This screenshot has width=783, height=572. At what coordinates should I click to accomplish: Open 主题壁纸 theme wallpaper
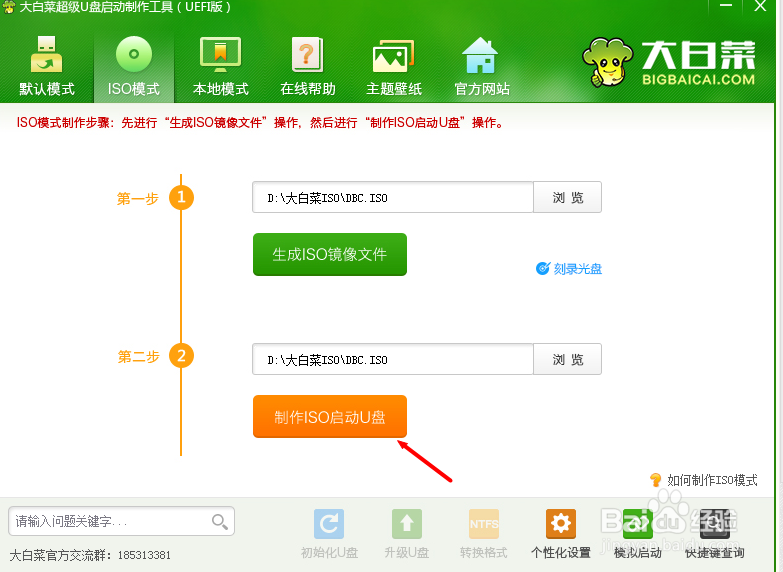coord(394,66)
